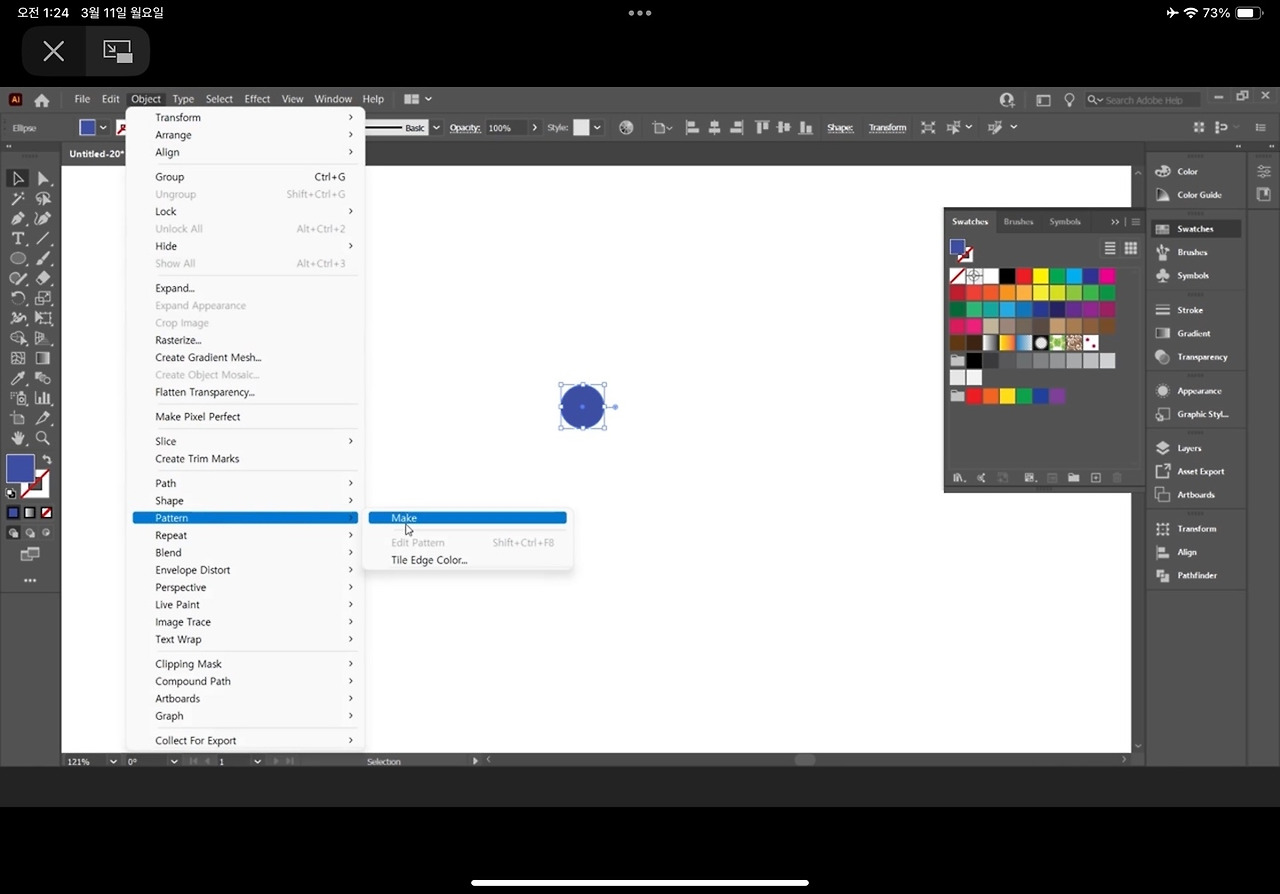This screenshot has height=894, width=1280.
Task: Expand the Swatches panel tab overflow
Action: (1115, 222)
